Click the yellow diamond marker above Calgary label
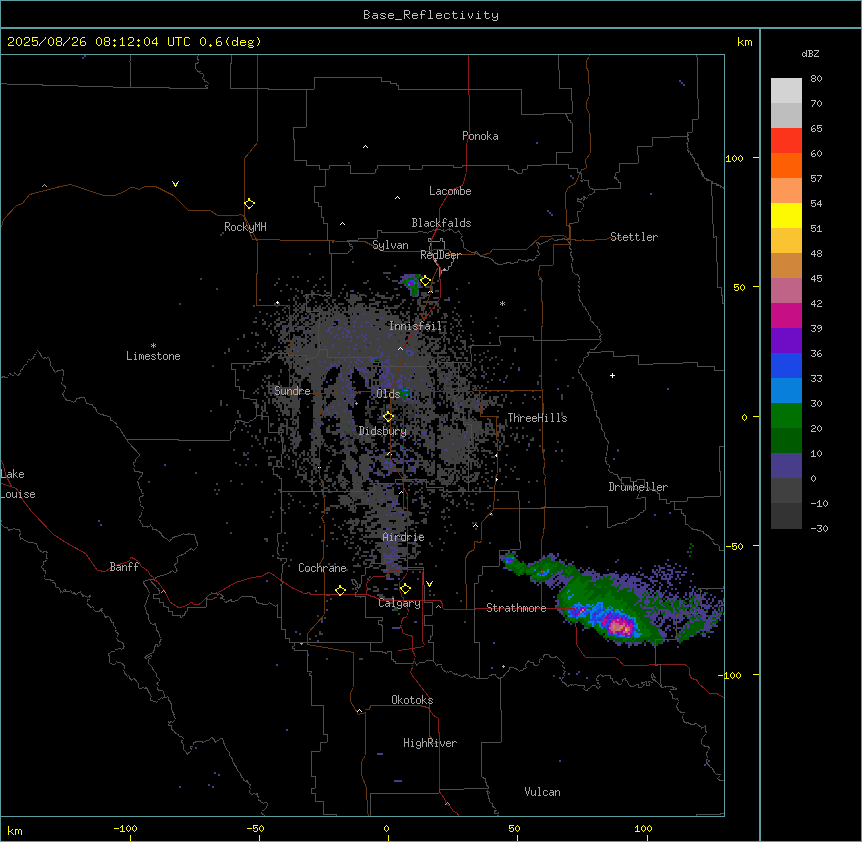Screen dimensions: 862x842 [405, 589]
